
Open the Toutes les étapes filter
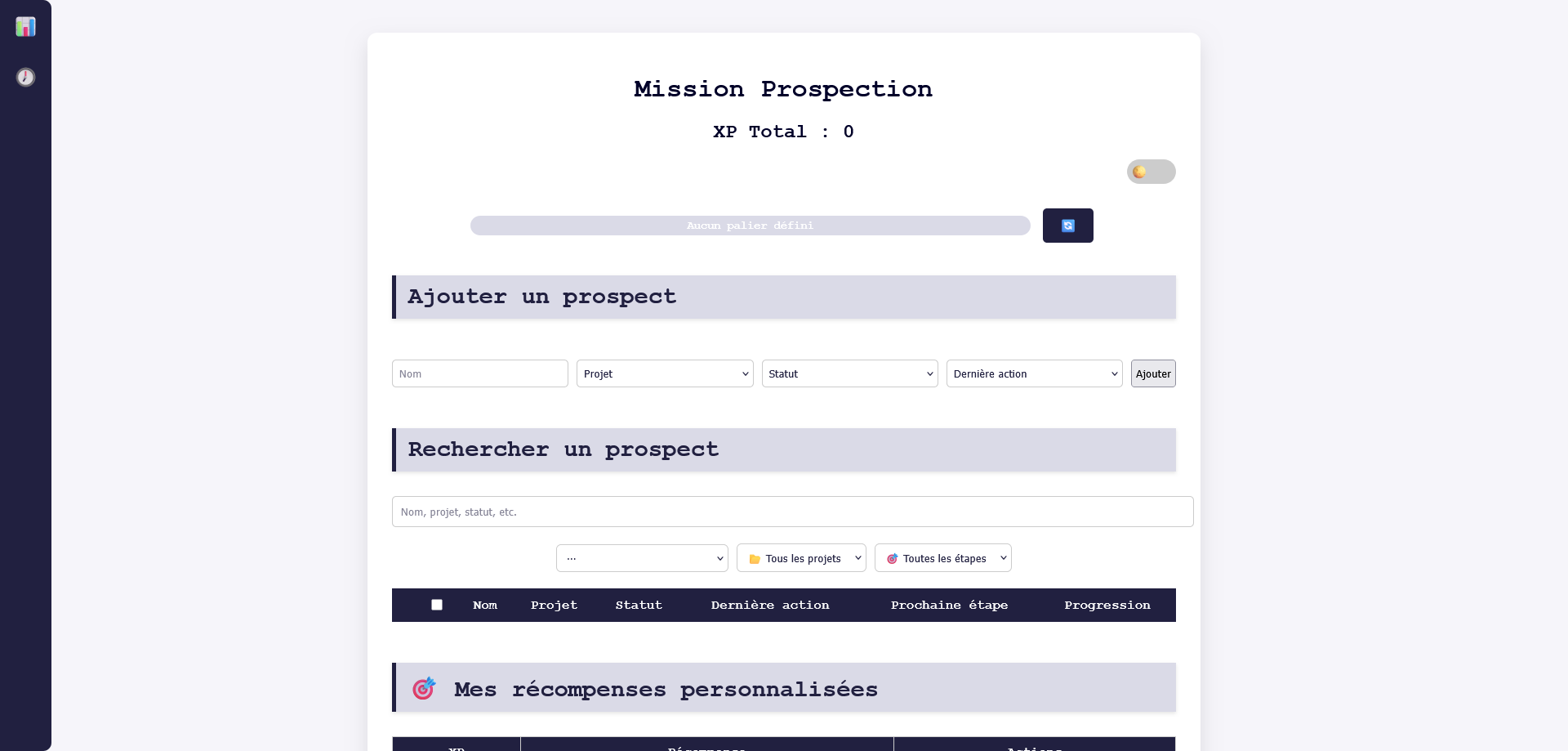(942, 558)
